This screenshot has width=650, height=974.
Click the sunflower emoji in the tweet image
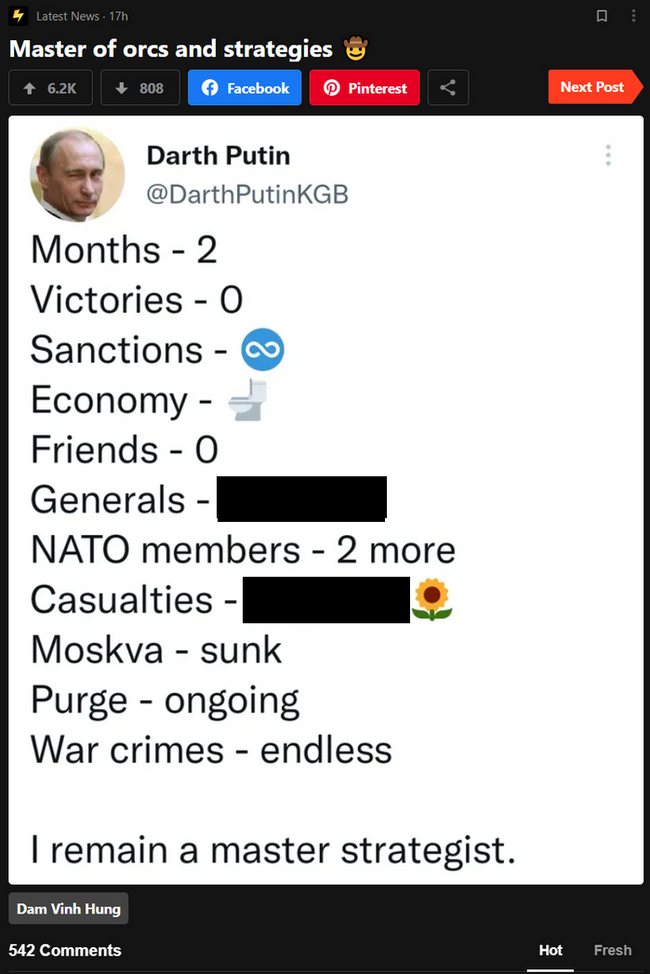[433, 599]
